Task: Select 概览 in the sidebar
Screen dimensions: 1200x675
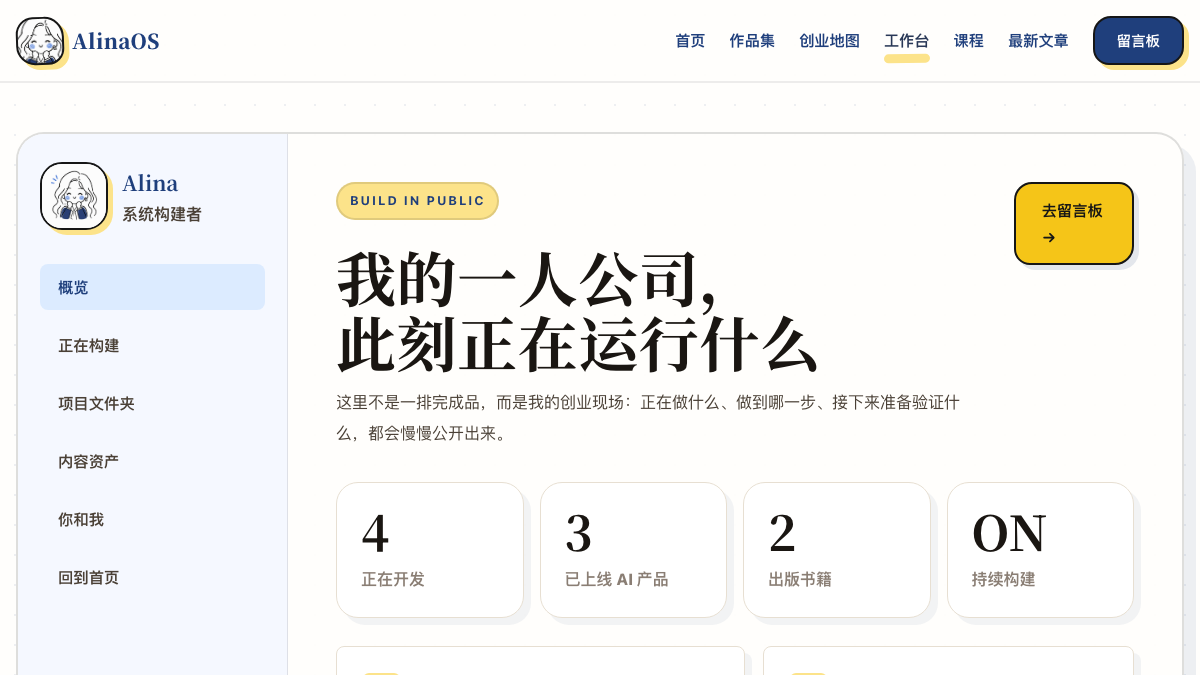Action: (x=152, y=287)
